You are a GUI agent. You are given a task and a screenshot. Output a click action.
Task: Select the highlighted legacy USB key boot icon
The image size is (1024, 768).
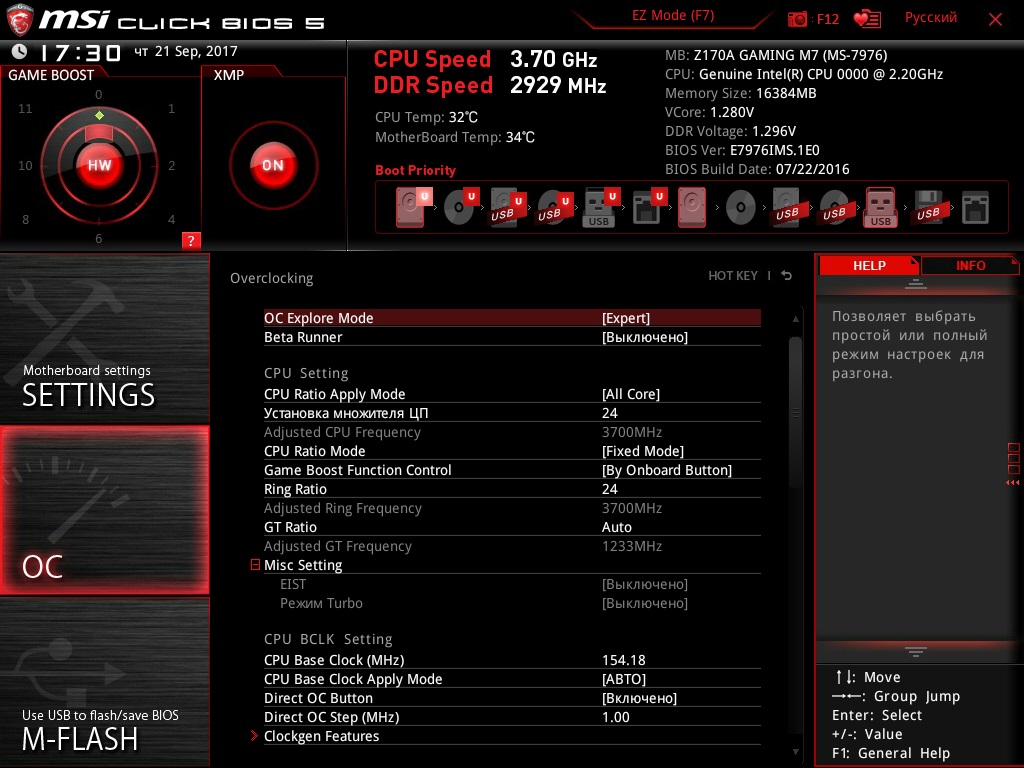(x=881, y=207)
